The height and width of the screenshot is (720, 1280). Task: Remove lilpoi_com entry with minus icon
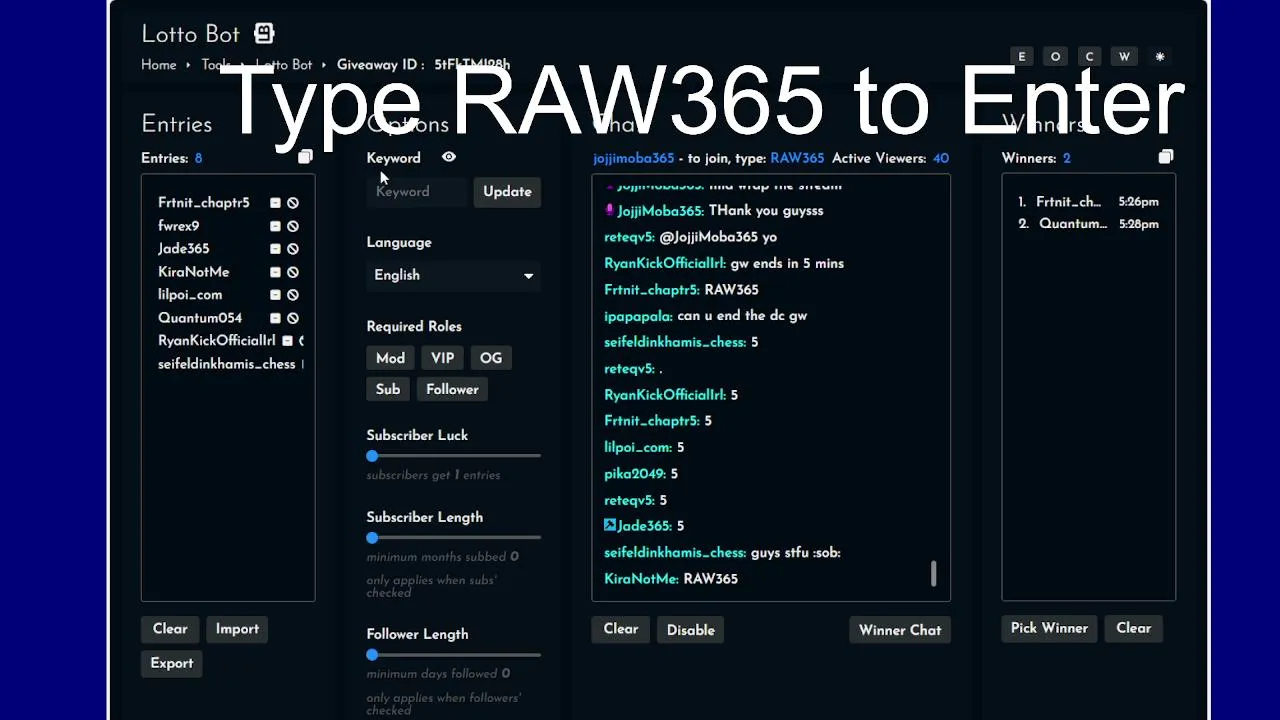tap(275, 295)
